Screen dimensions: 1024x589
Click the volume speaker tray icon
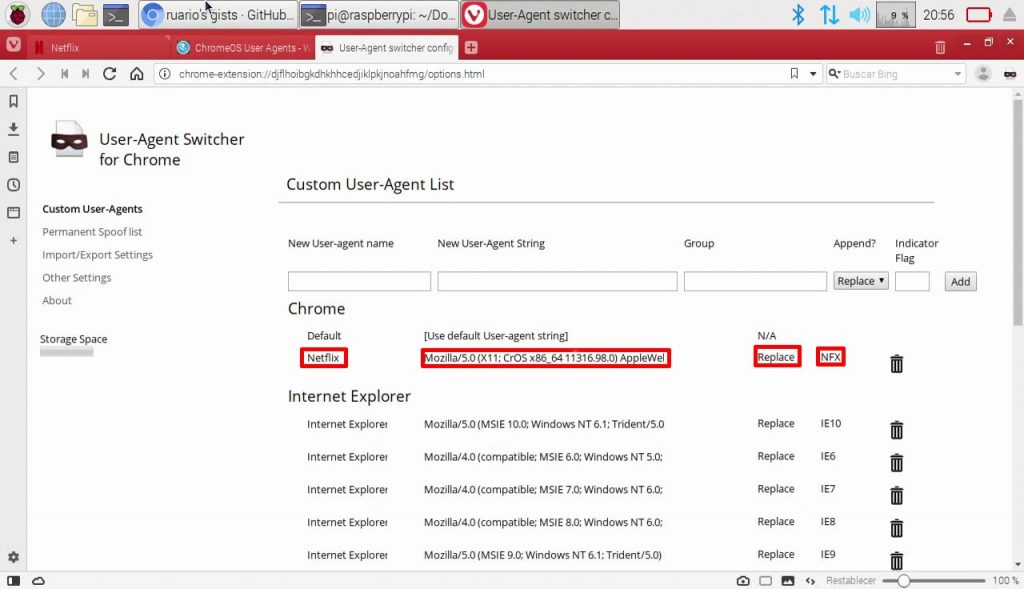[859, 14]
